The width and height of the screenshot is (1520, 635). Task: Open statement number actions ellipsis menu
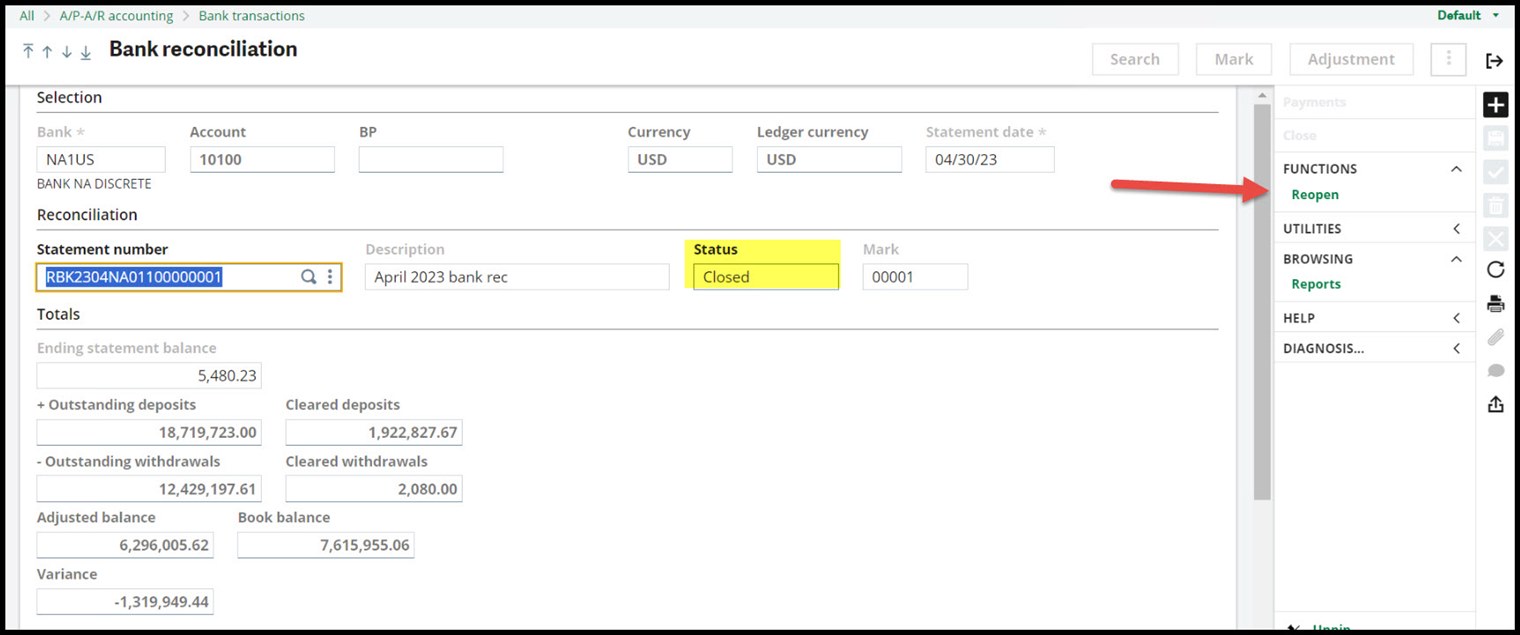coord(331,276)
